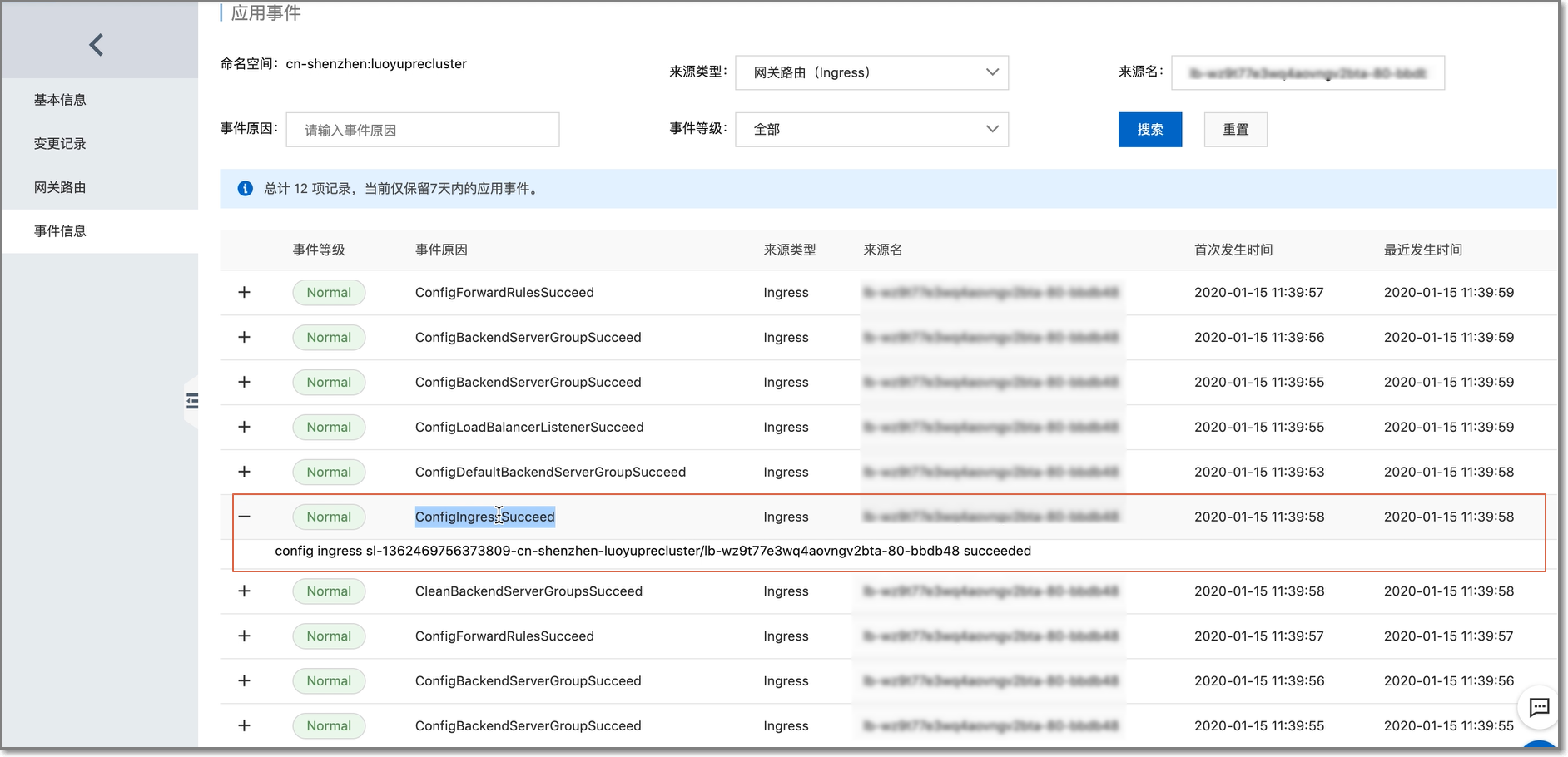Image resolution: width=1568 pixels, height=757 pixels.
Task: Click the 事件等级 column header
Action: 319,250
